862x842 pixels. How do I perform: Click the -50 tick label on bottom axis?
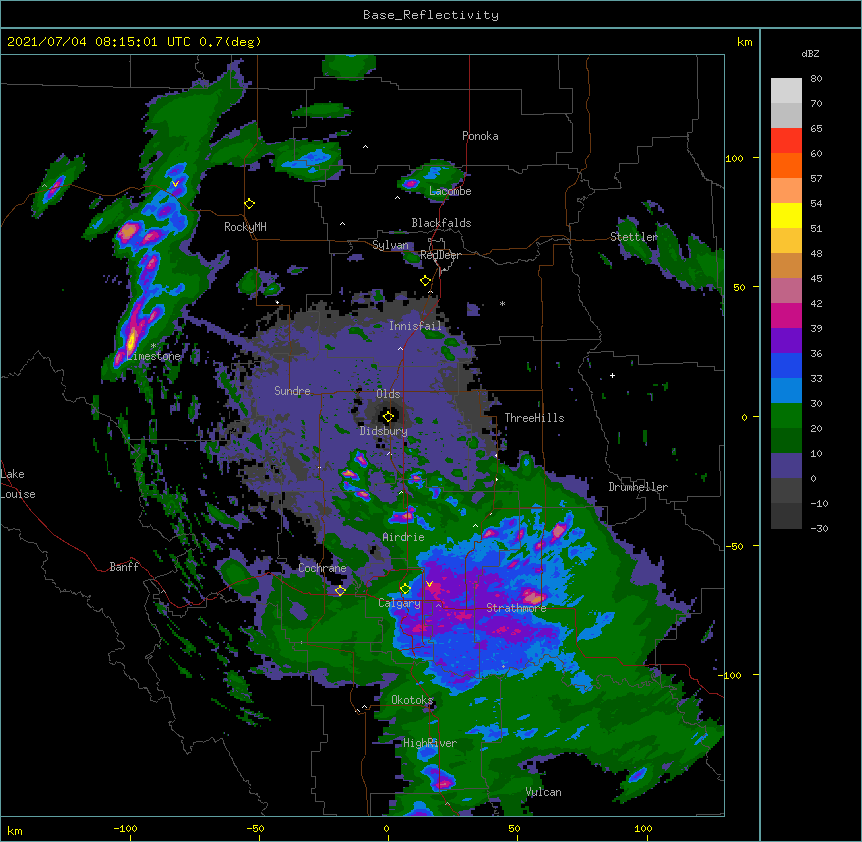255,828
